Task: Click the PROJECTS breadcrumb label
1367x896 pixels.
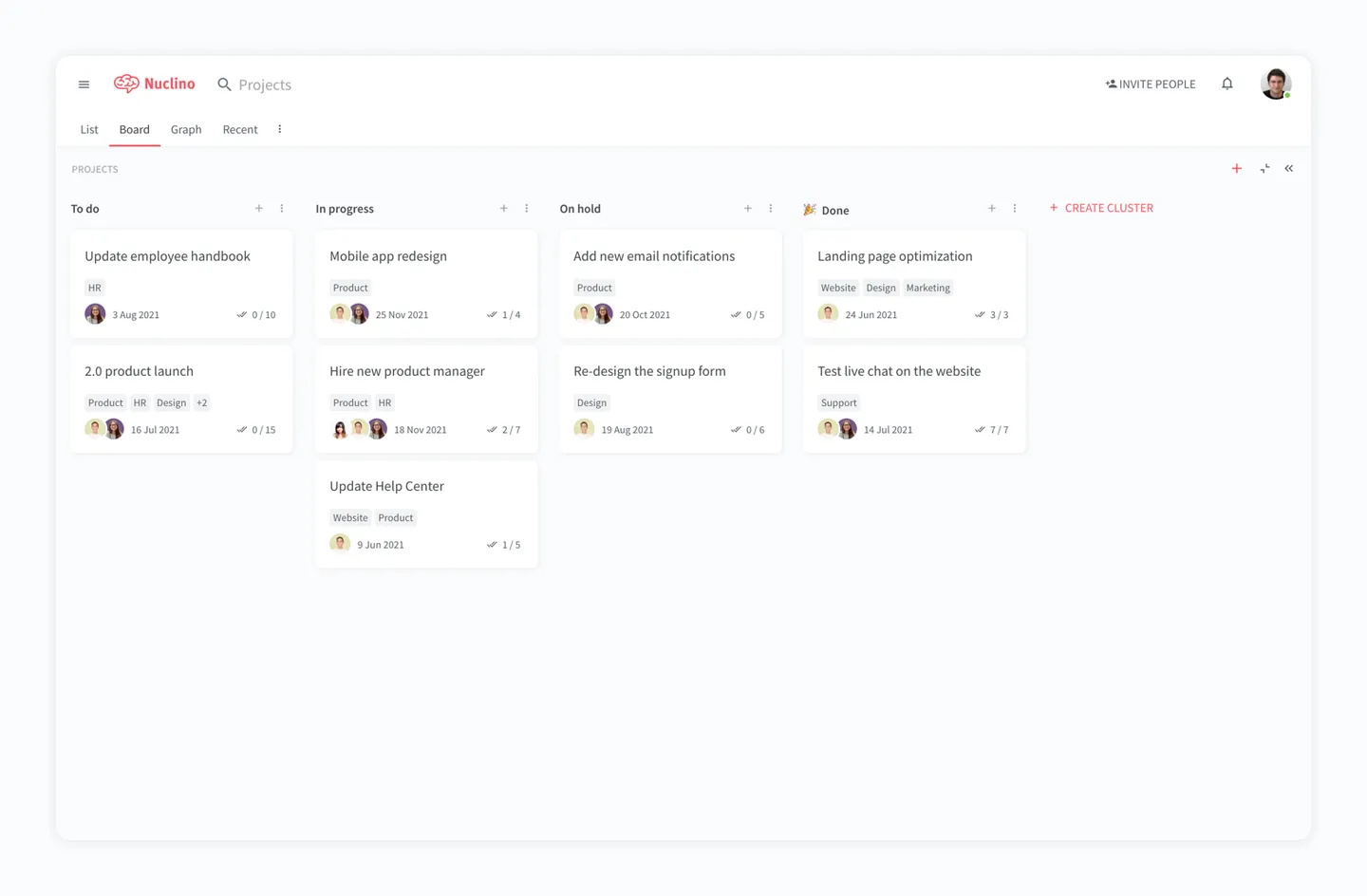Action: point(95,169)
